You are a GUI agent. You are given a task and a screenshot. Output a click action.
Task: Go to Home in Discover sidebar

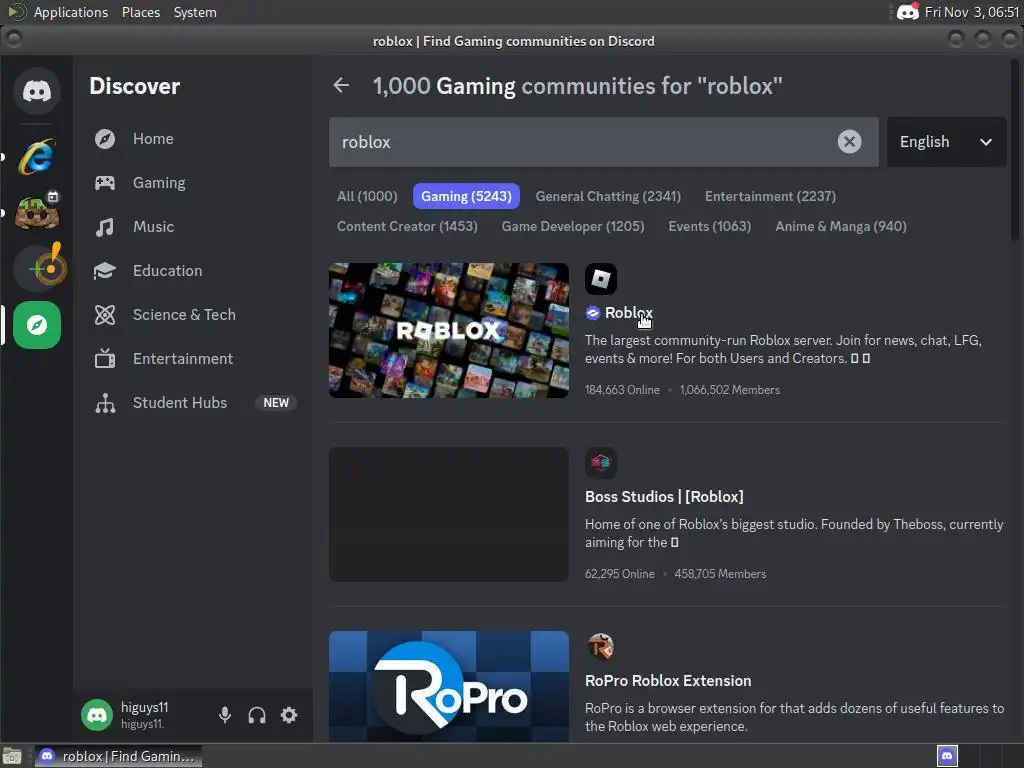(193, 139)
